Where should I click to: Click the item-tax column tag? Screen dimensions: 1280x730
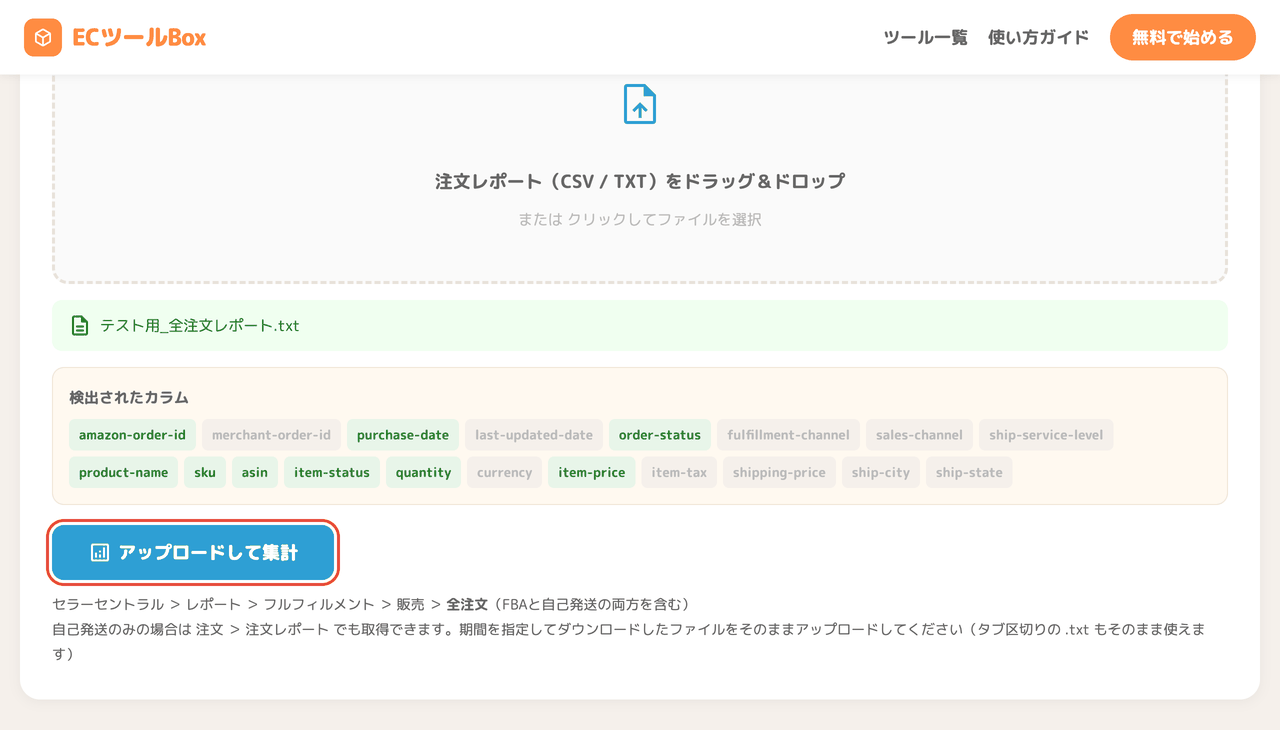click(680, 472)
